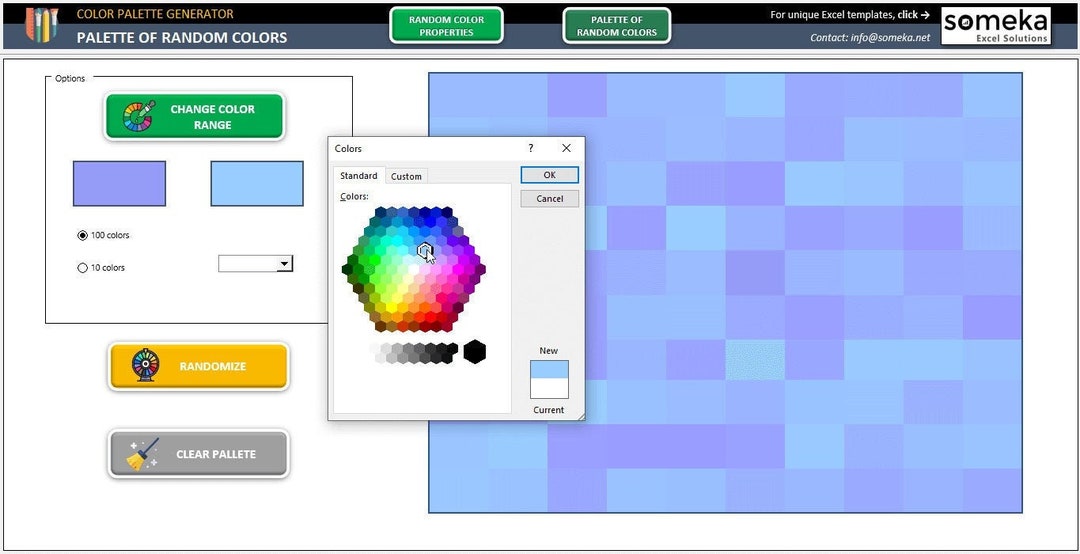Click the Change Color Range button
This screenshot has height=554, width=1080.
click(194, 116)
